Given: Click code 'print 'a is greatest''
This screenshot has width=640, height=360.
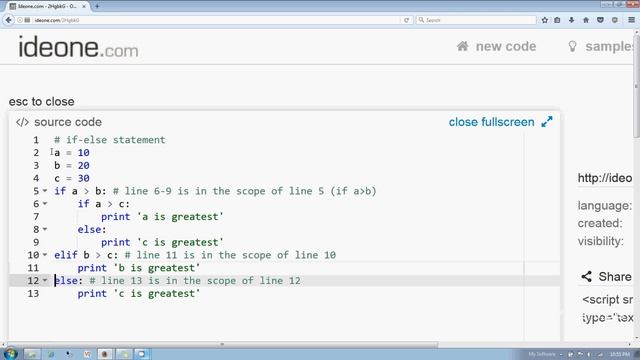Looking at the screenshot, I should (162, 217).
